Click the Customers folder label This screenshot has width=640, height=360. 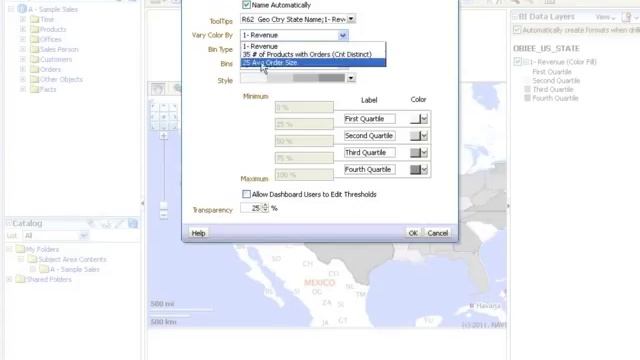tap(56, 59)
